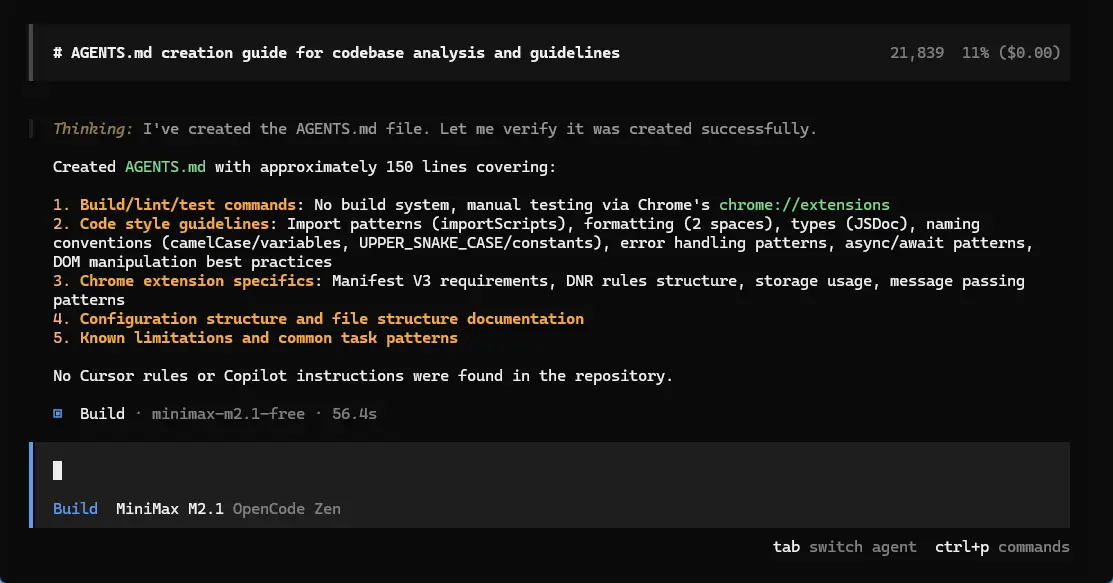Click the Build/lint/test commands heading
The image size is (1113, 583).
click(x=188, y=204)
